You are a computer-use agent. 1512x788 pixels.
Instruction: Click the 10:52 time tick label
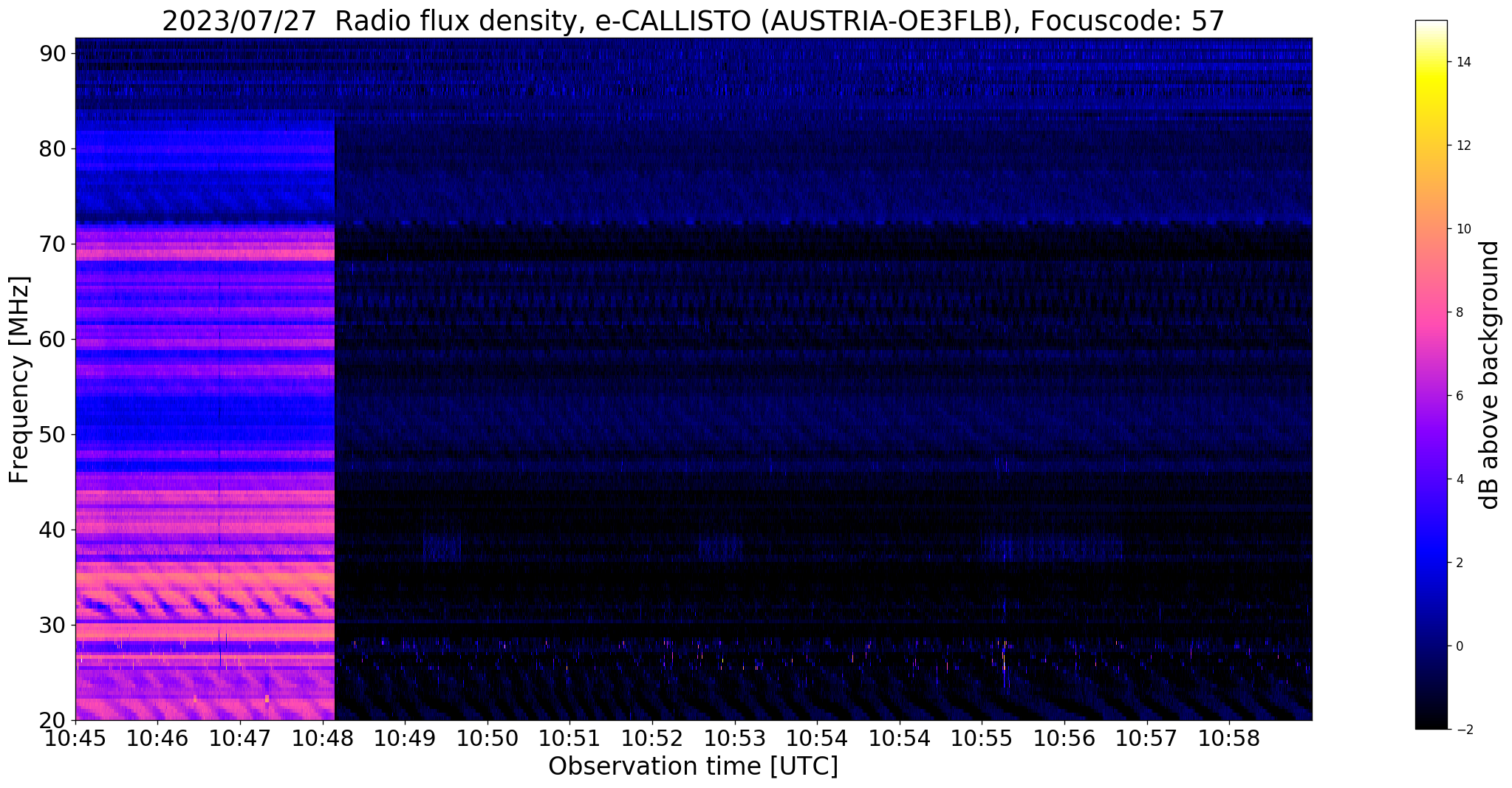652,739
